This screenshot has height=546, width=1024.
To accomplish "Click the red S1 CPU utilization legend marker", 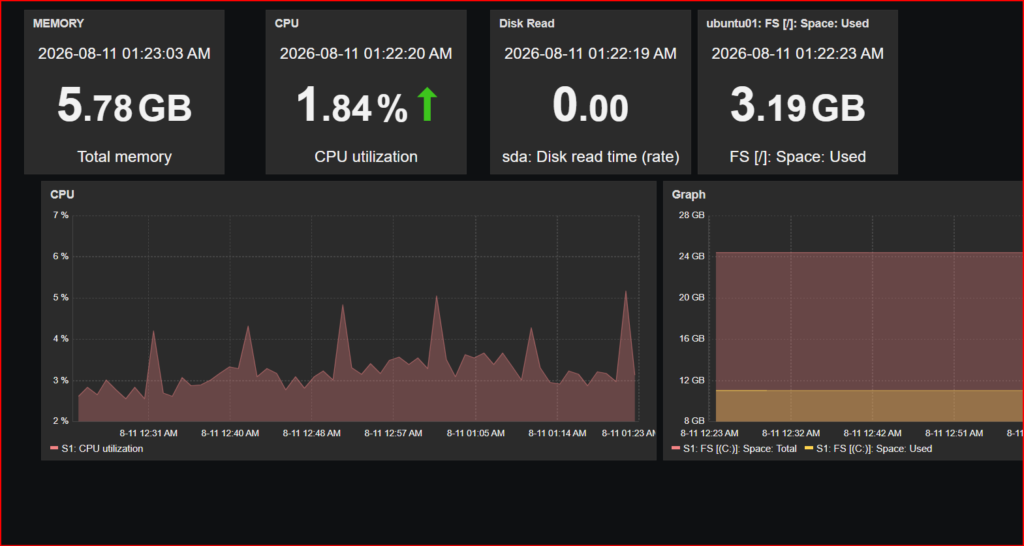I will (x=54, y=449).
